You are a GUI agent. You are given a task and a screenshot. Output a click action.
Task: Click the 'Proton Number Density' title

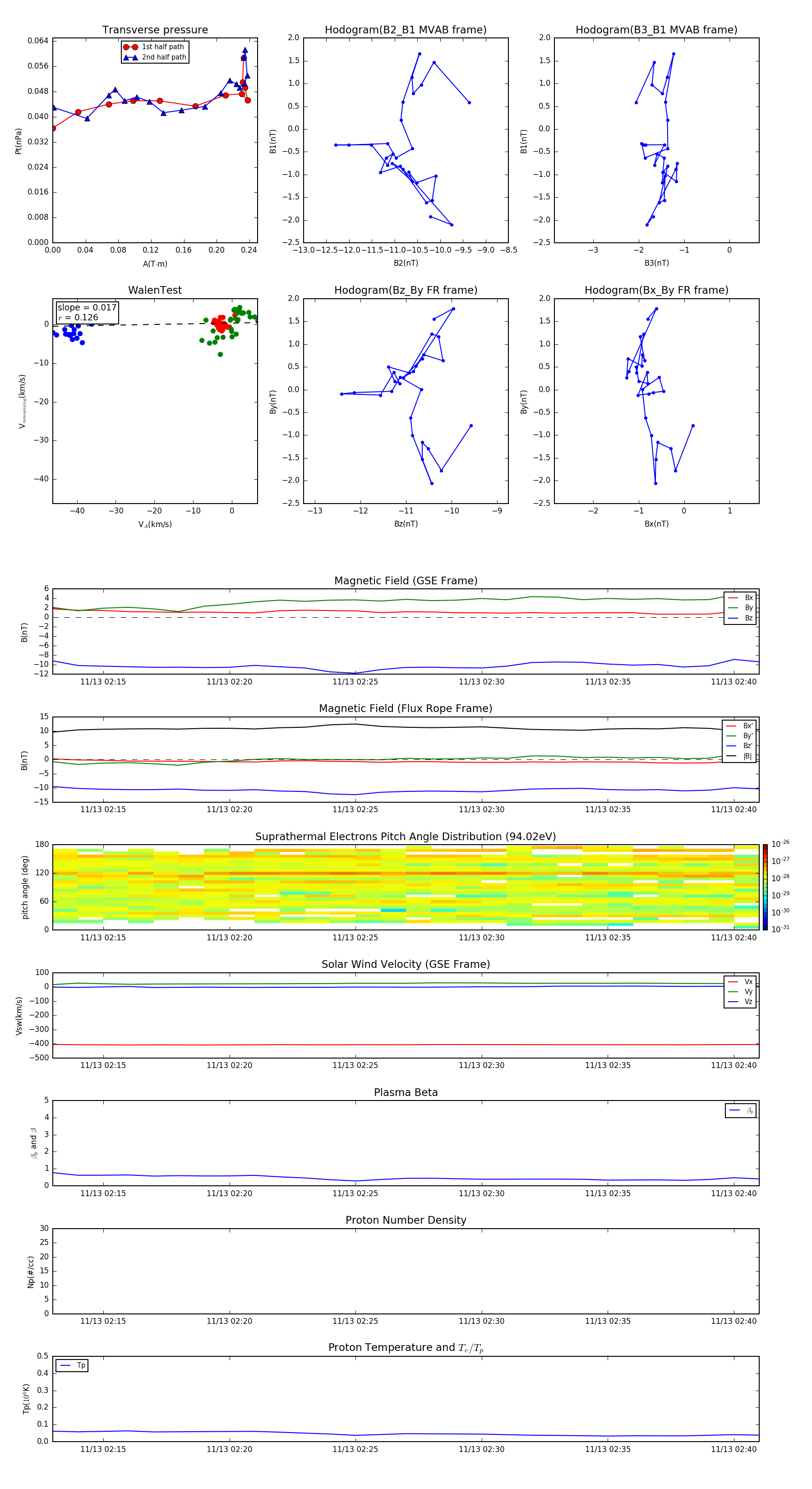406,1221
